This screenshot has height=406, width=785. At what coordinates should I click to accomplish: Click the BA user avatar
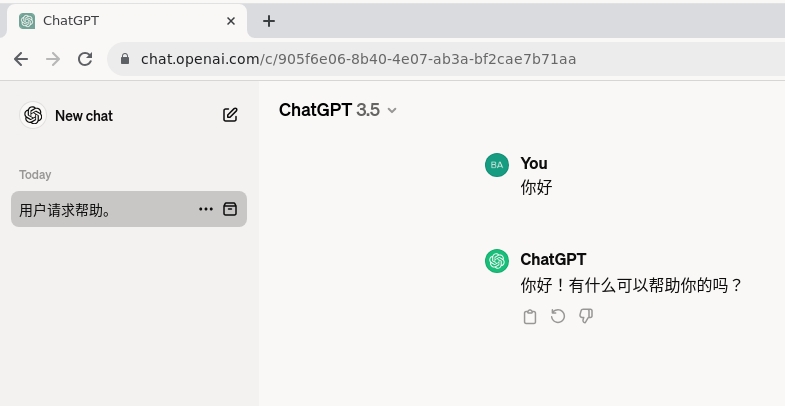coord(497,165)
